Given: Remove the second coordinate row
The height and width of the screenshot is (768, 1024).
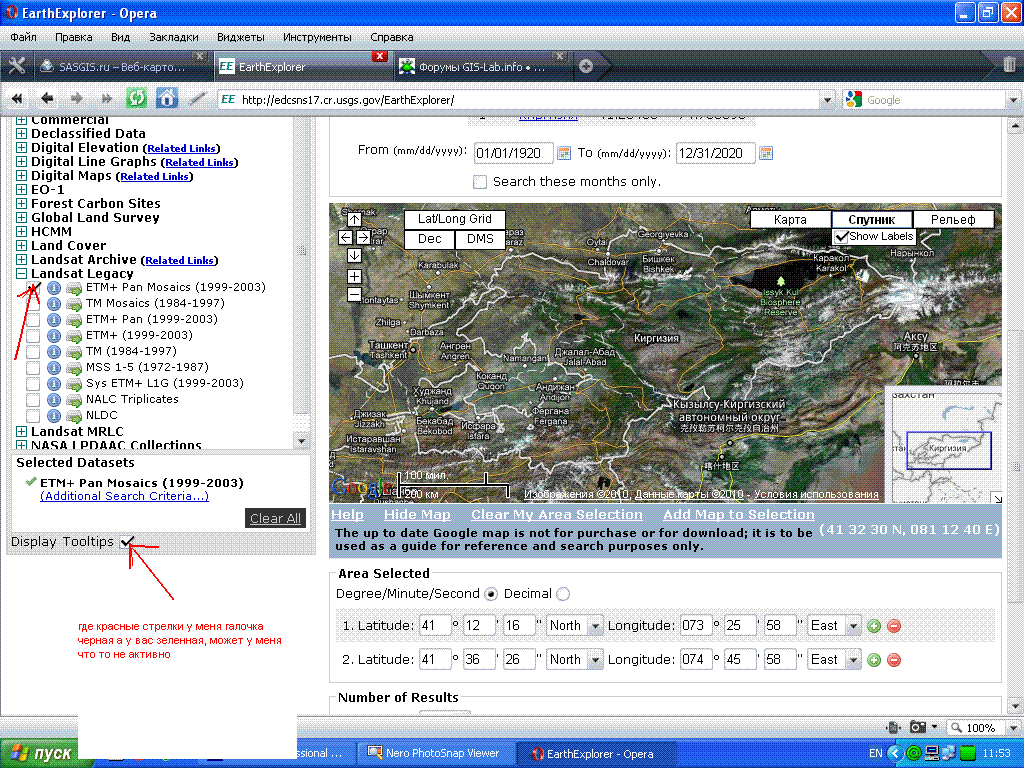Looking at the screenshot, I should (894, 660).
